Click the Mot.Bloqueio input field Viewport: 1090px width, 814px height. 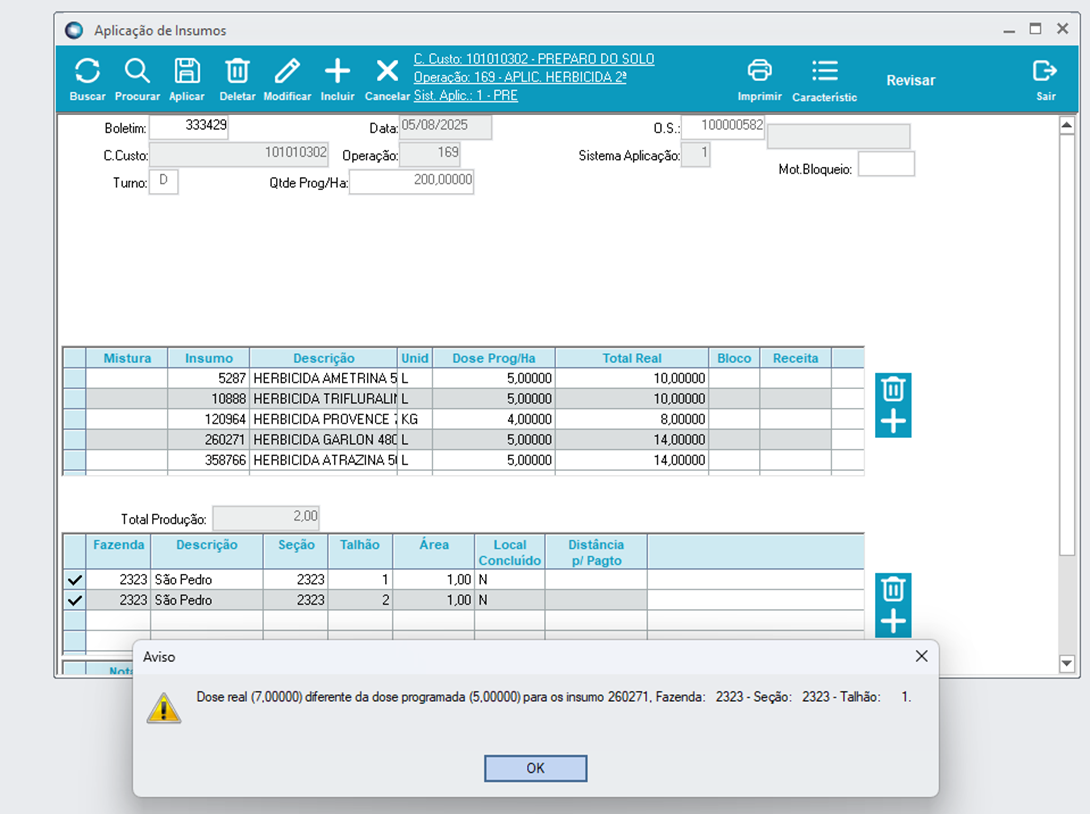click(886, 164)
